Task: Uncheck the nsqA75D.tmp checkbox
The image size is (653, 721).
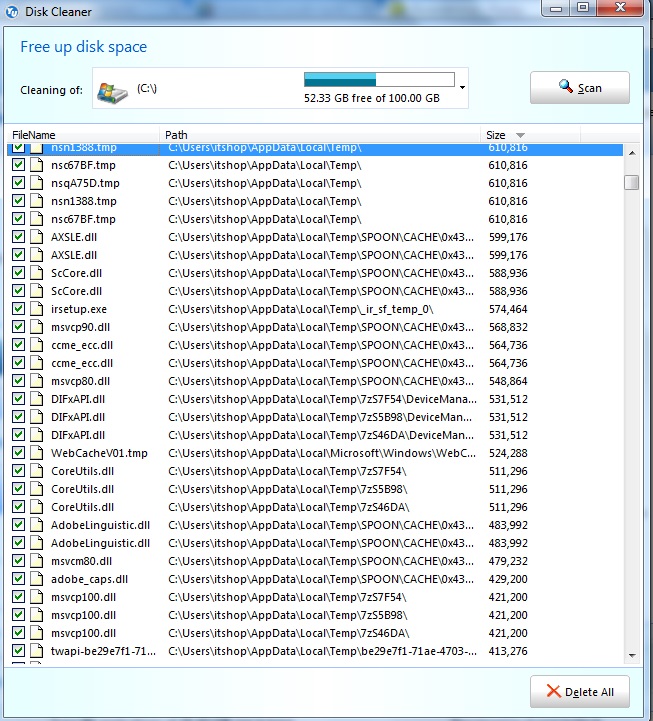Action: click(18, 183)
